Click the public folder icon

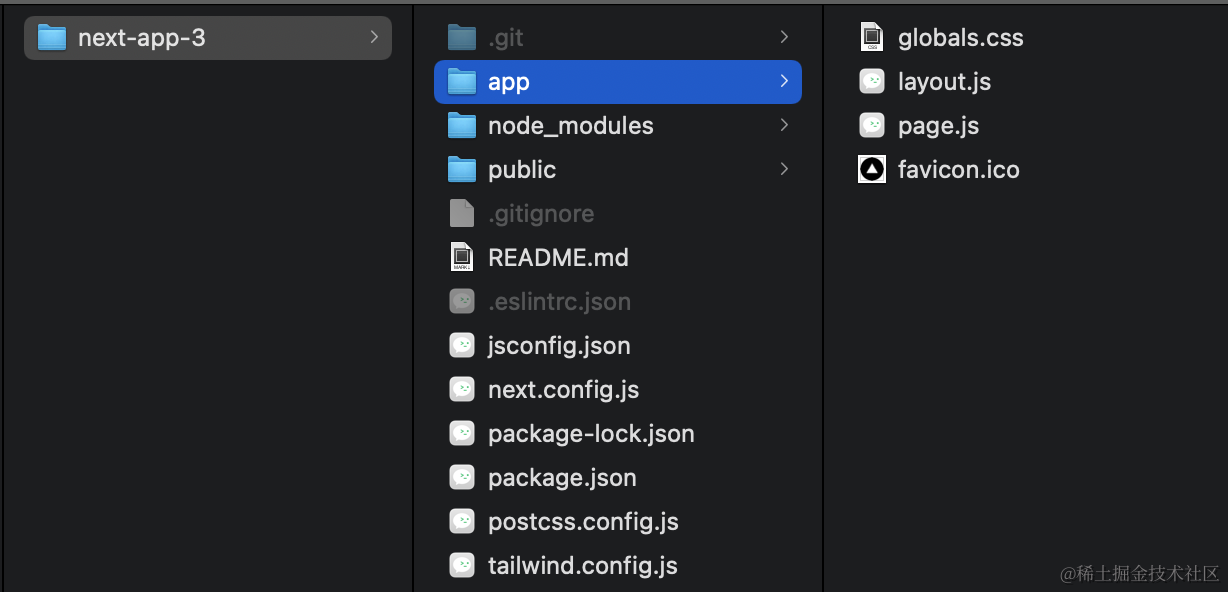pos(461,170)
